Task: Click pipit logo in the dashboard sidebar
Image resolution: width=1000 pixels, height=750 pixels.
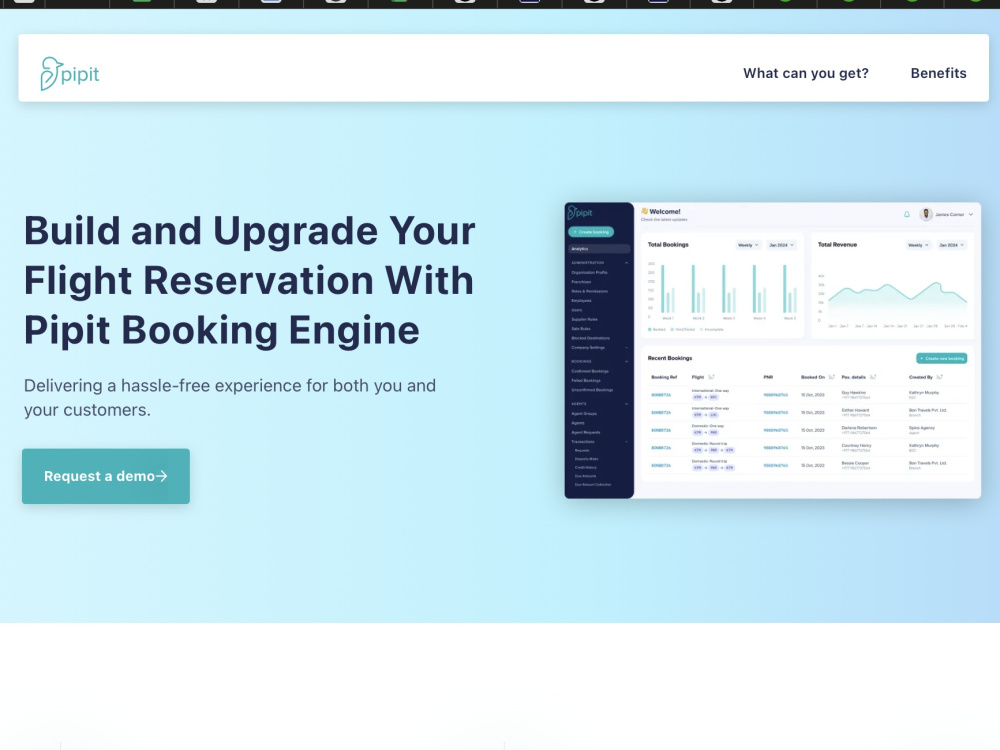Action: (580, 212)
